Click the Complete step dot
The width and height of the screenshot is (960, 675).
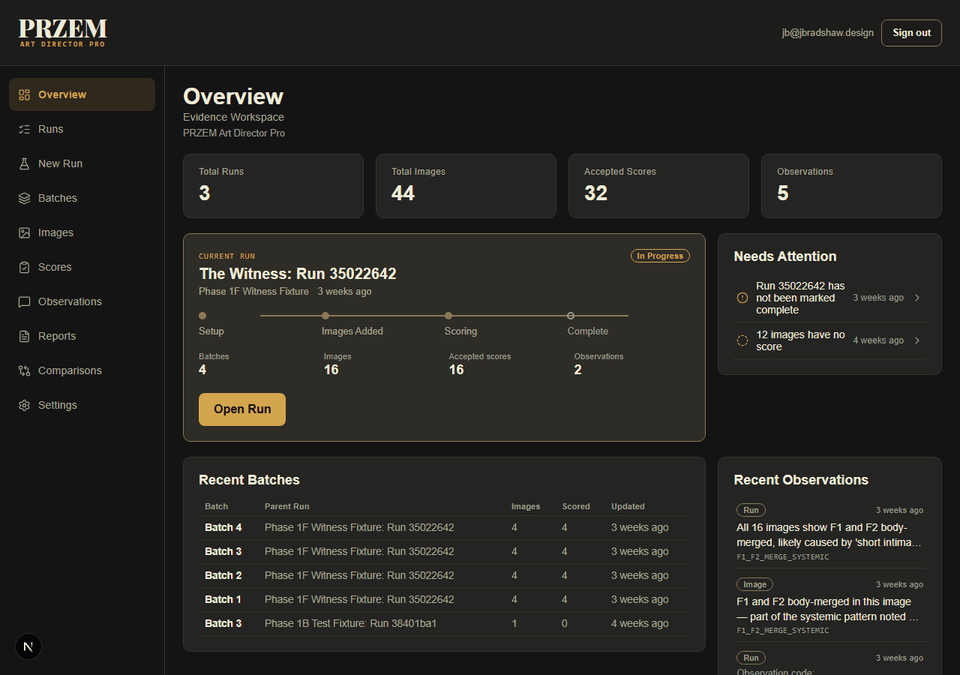pyautogui.click(x=571, y=316)
